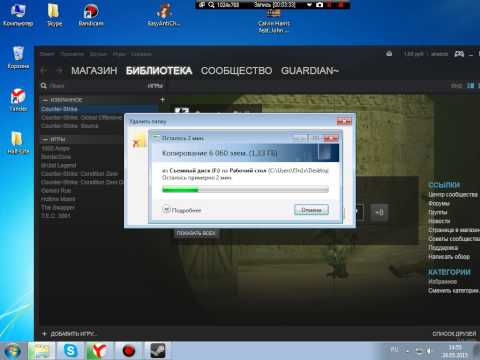Open Yandex browser from the taskbar
The height and width of the screenshot is (360, 480).
[99, 351]
